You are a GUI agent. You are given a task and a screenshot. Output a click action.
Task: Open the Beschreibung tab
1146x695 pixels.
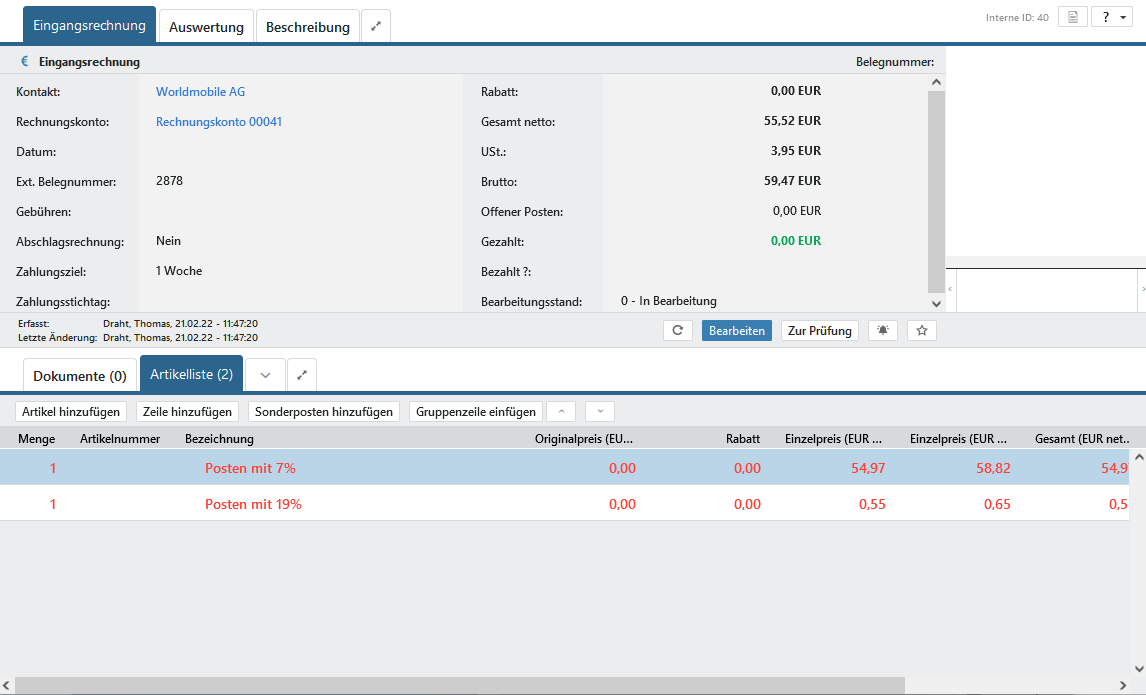coord(307,27)
